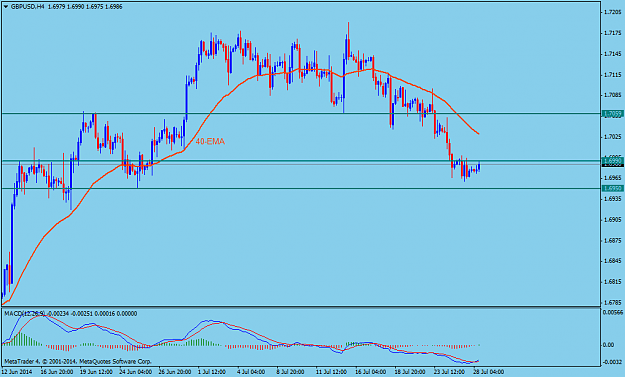The image size is (625, 377).
Task: Click the 12 Jun 2014 date label
Action: pyautogui.click(x=16, y=372)
